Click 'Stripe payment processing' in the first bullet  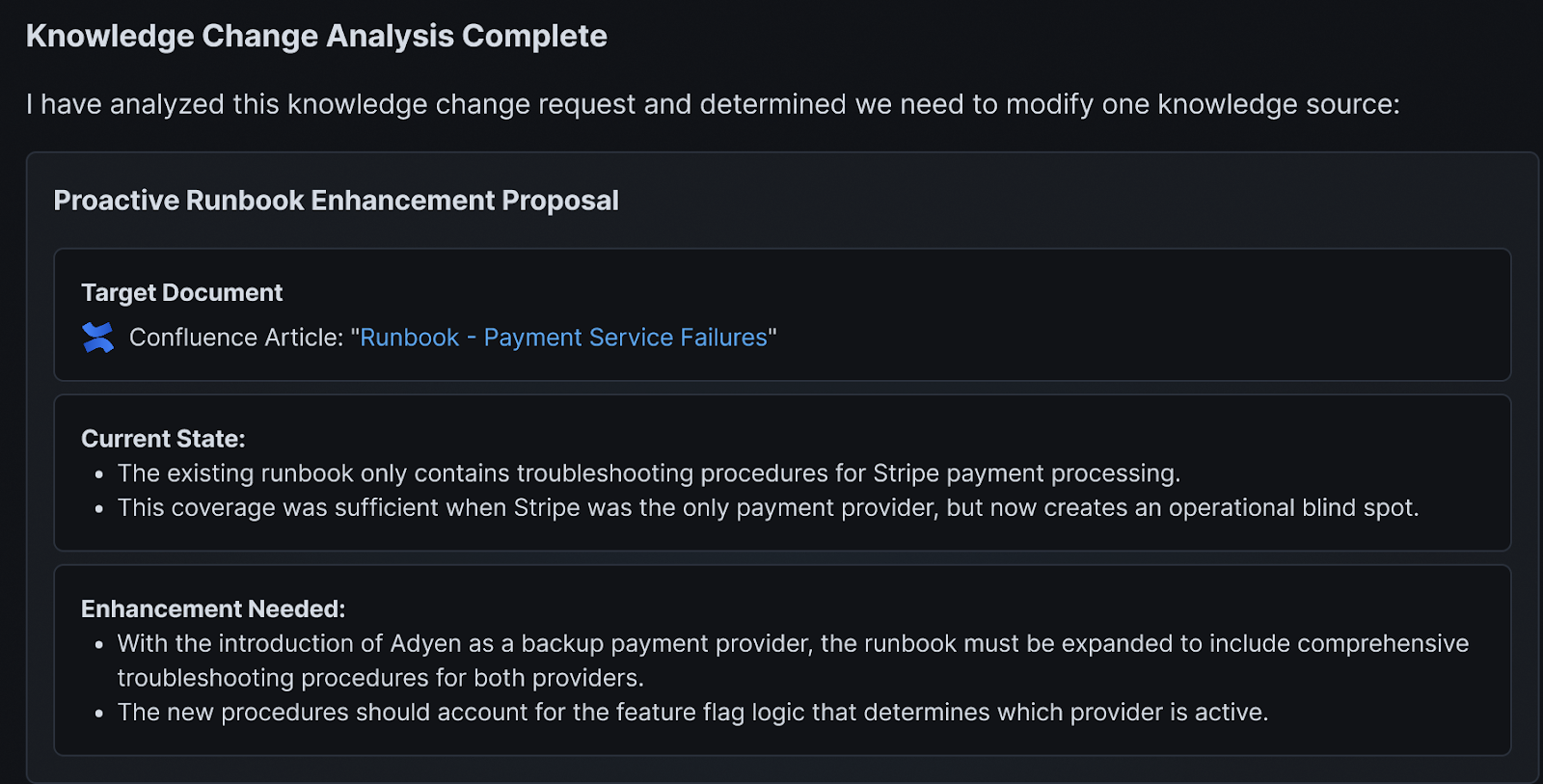tap(1025, 473)
